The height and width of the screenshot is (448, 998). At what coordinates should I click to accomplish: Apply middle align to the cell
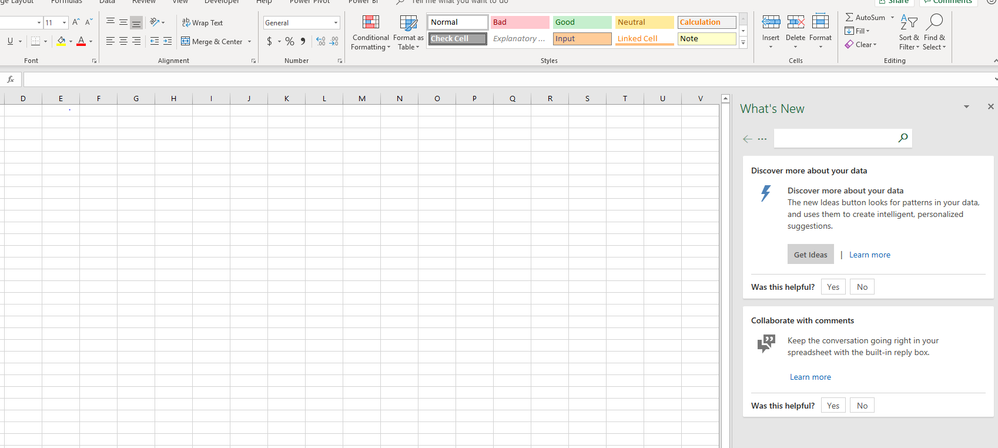[x=123, y=22]
